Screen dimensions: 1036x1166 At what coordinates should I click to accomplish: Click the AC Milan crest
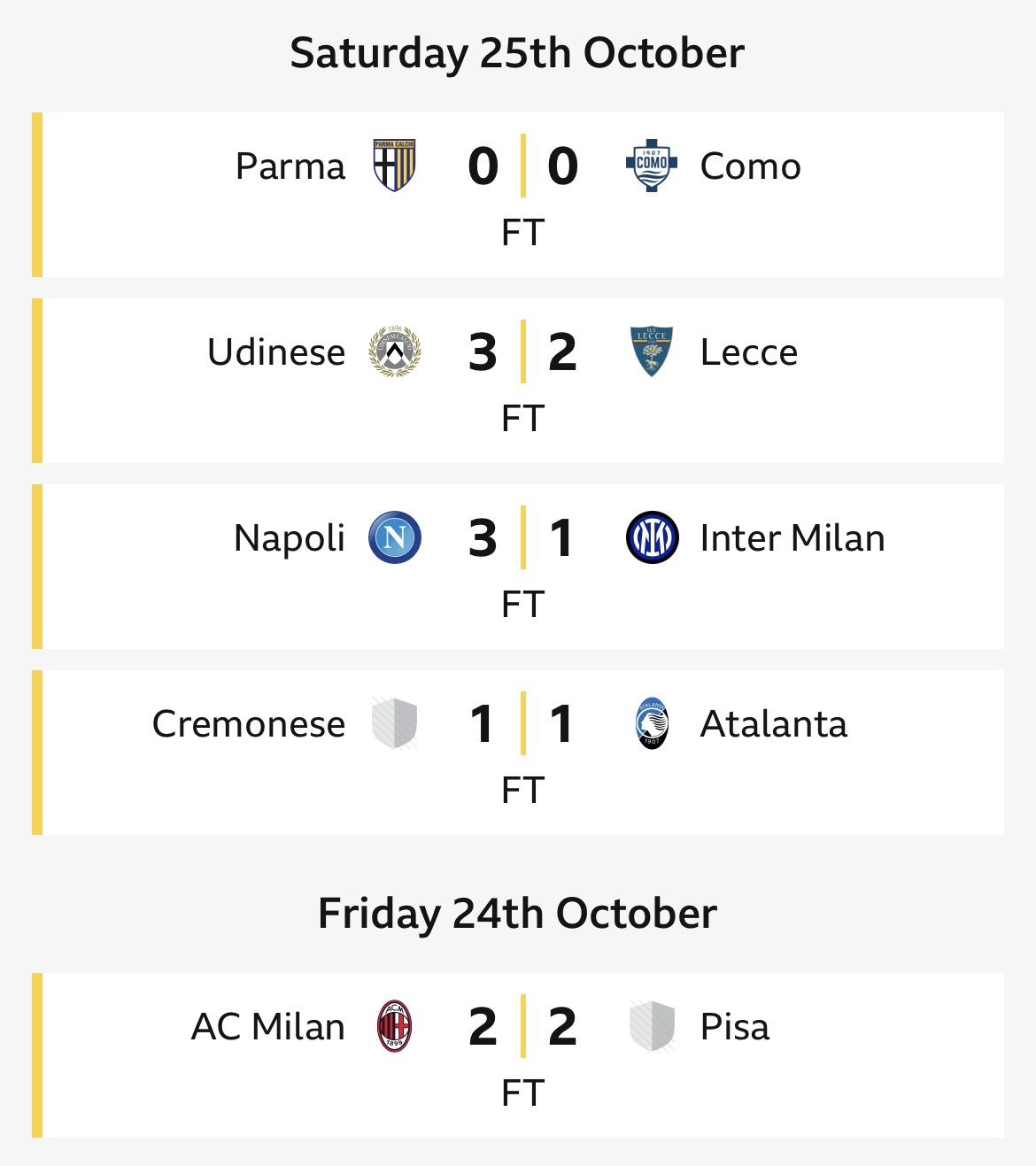click(394, 1026)
